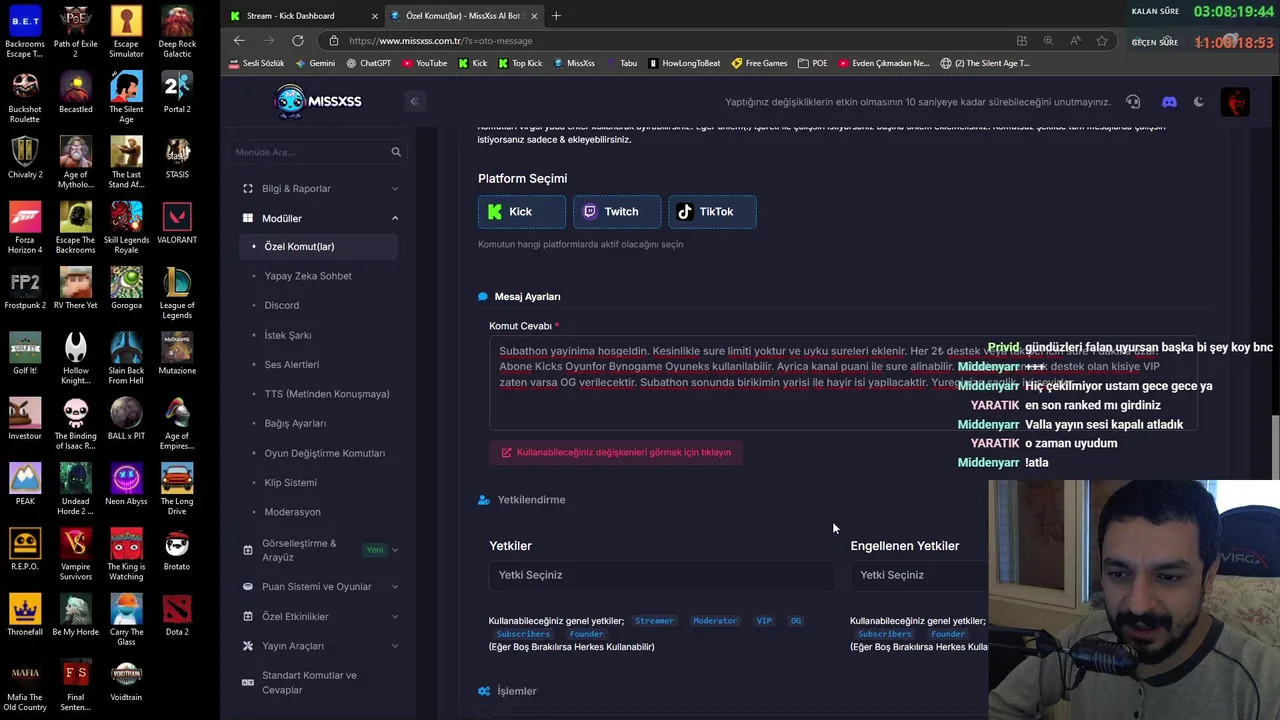Click the Founder tag under Yetkiler
This screenshot has height=720, width=1280.
click(586, 634)
